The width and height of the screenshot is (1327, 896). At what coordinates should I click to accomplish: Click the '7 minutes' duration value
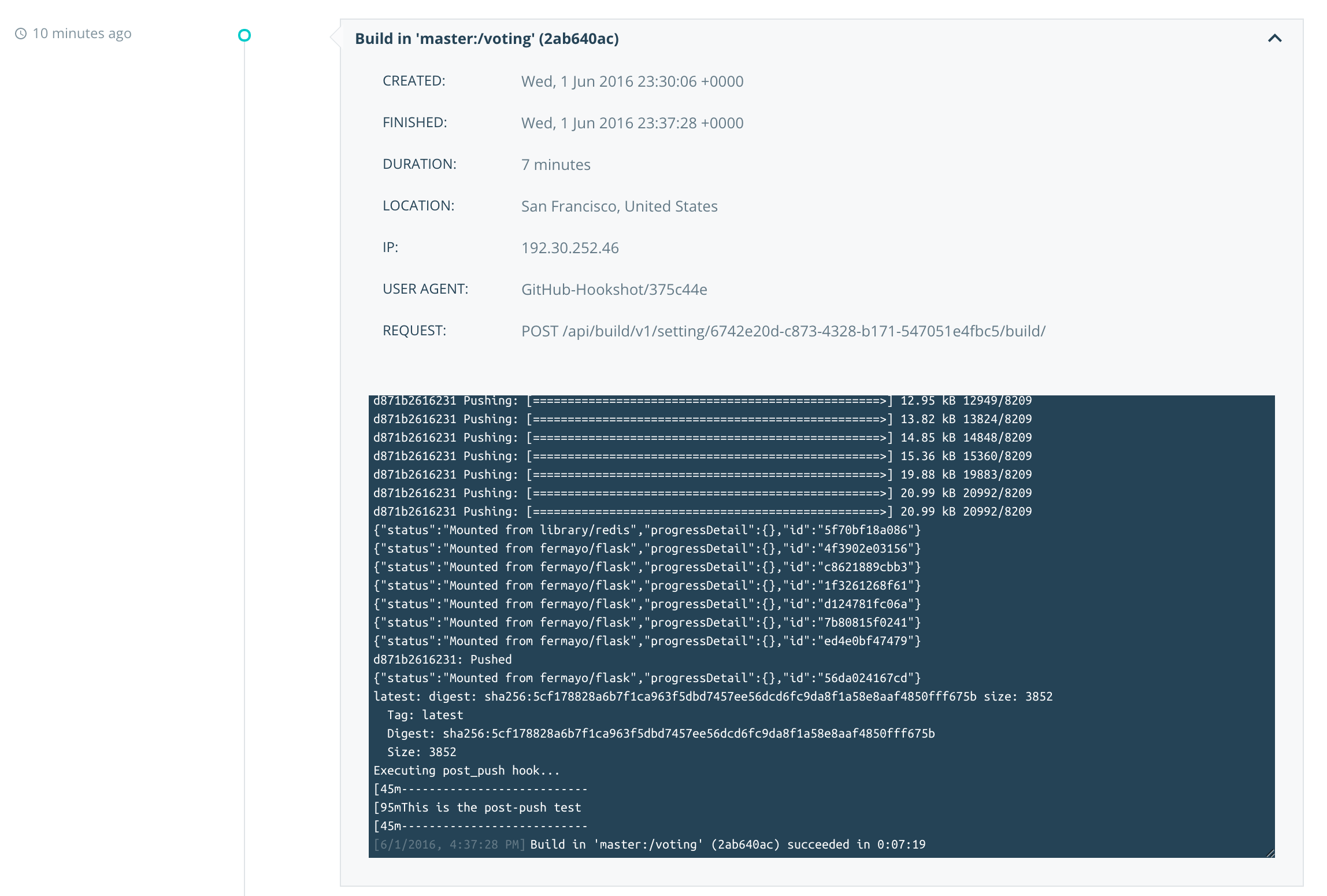(555, 165)
